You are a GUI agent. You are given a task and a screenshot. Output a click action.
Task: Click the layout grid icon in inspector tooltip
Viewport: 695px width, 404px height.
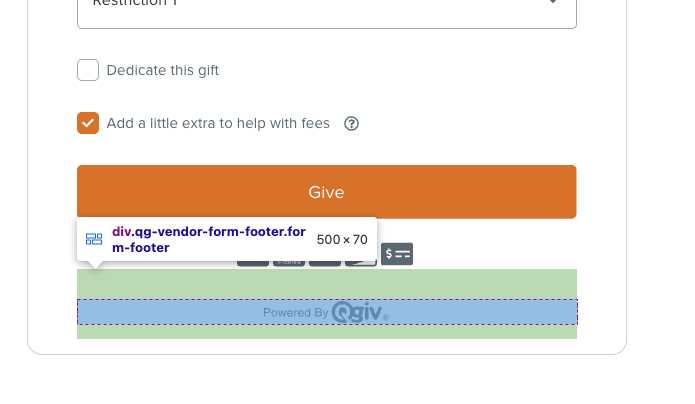point(94,239)
